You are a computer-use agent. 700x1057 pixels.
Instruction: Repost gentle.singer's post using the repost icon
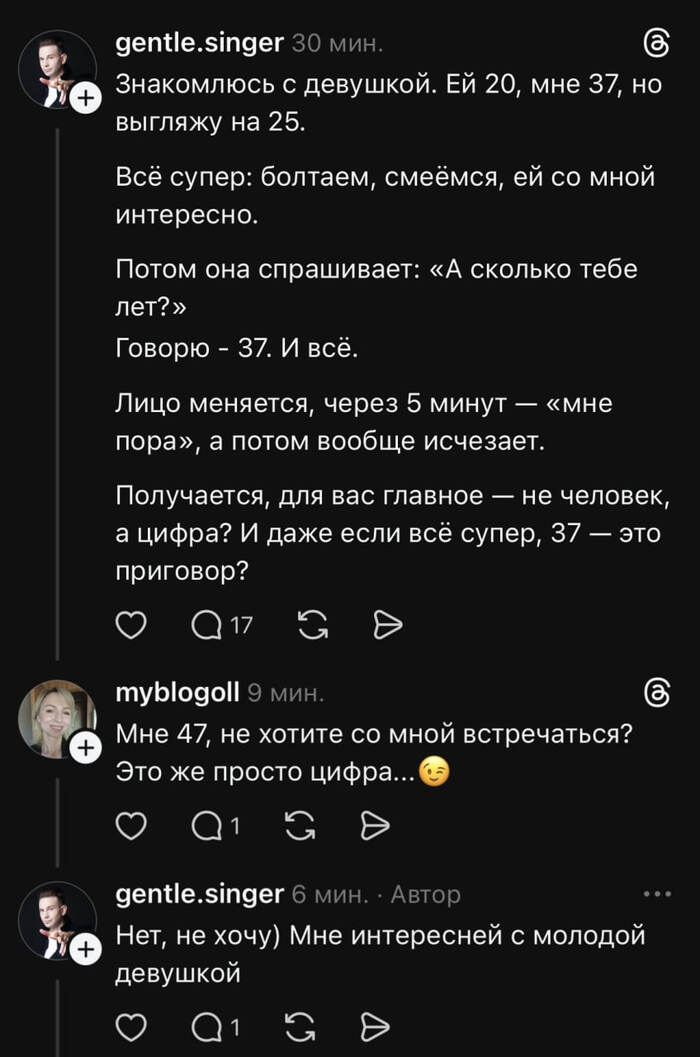[311, 624]
